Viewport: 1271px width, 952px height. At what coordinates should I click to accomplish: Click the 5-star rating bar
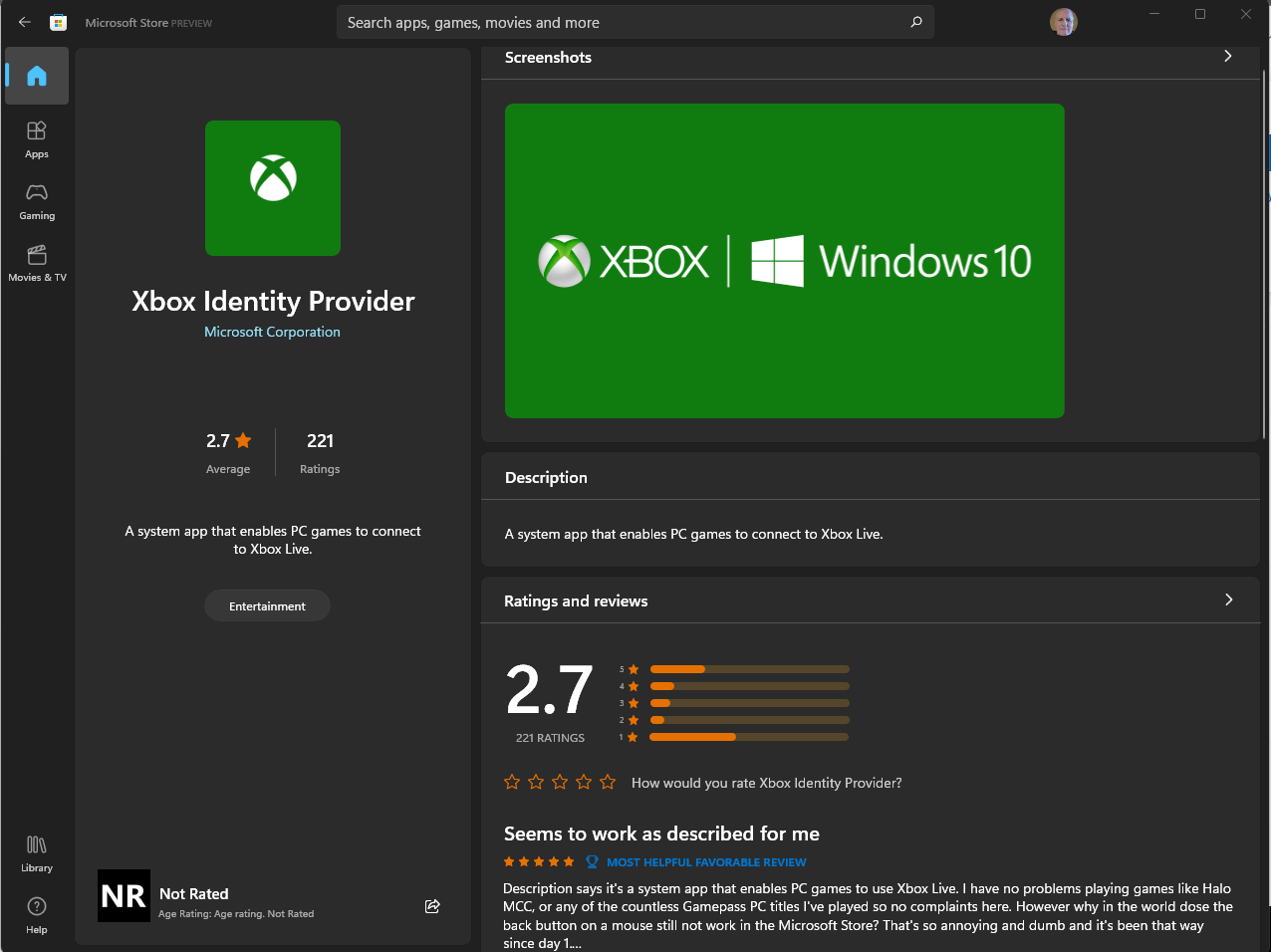pos(750,669)
